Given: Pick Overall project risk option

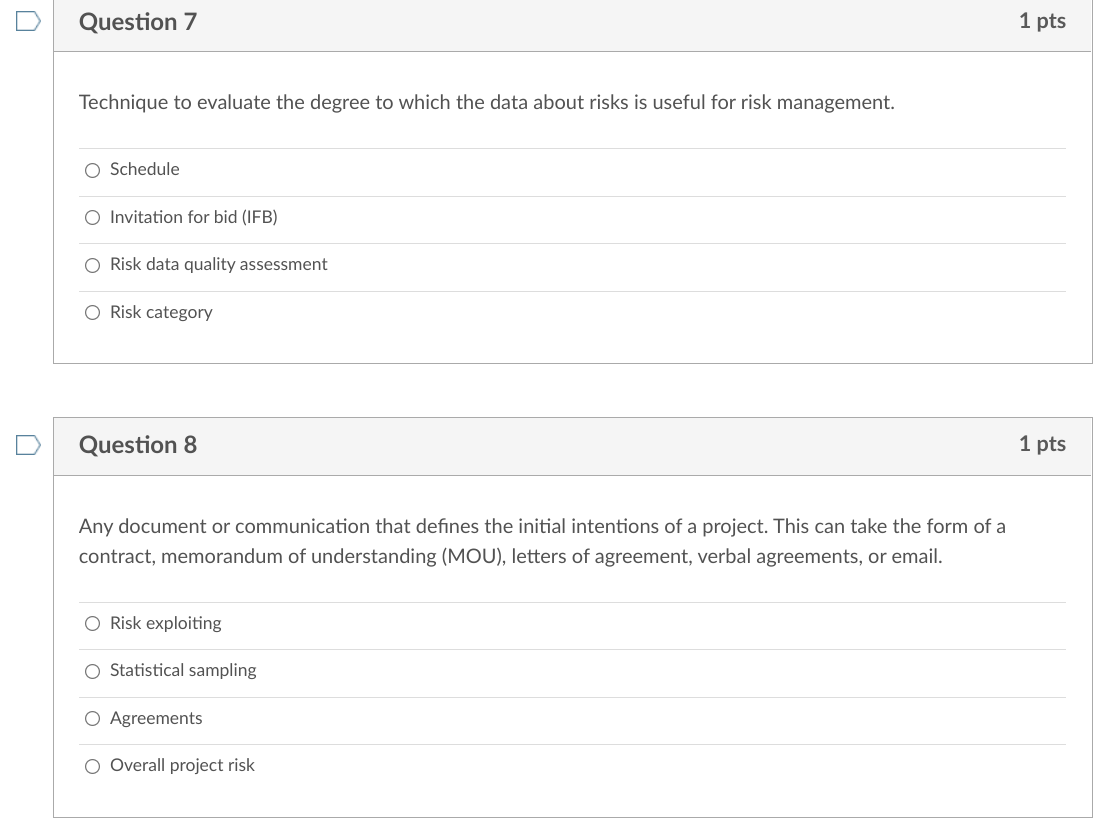Looking at the screenshot, I should [92, 766].
